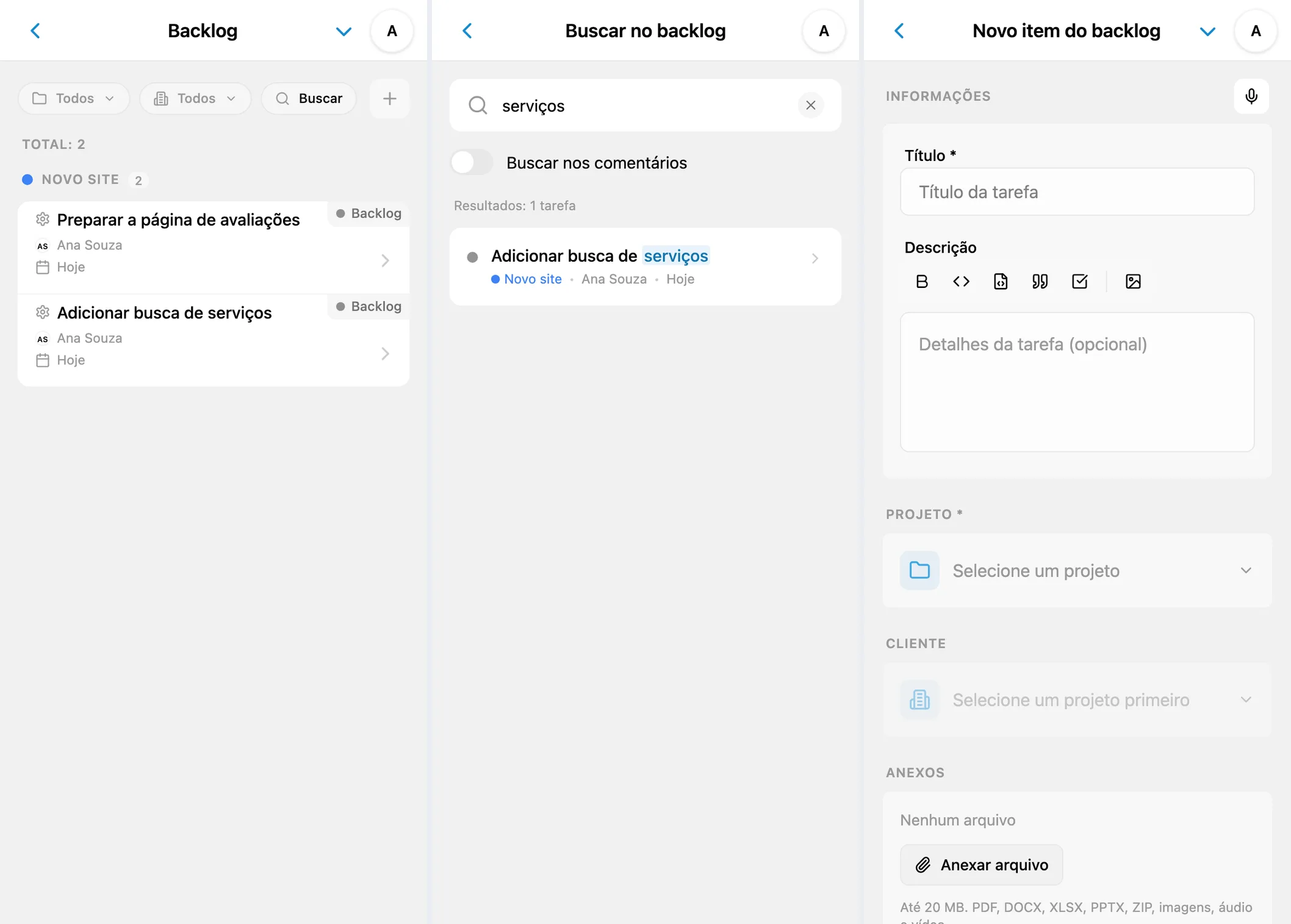Go back from Buscar no backlog screen
The image size is (1291, 924).
(x=467, y=30)
